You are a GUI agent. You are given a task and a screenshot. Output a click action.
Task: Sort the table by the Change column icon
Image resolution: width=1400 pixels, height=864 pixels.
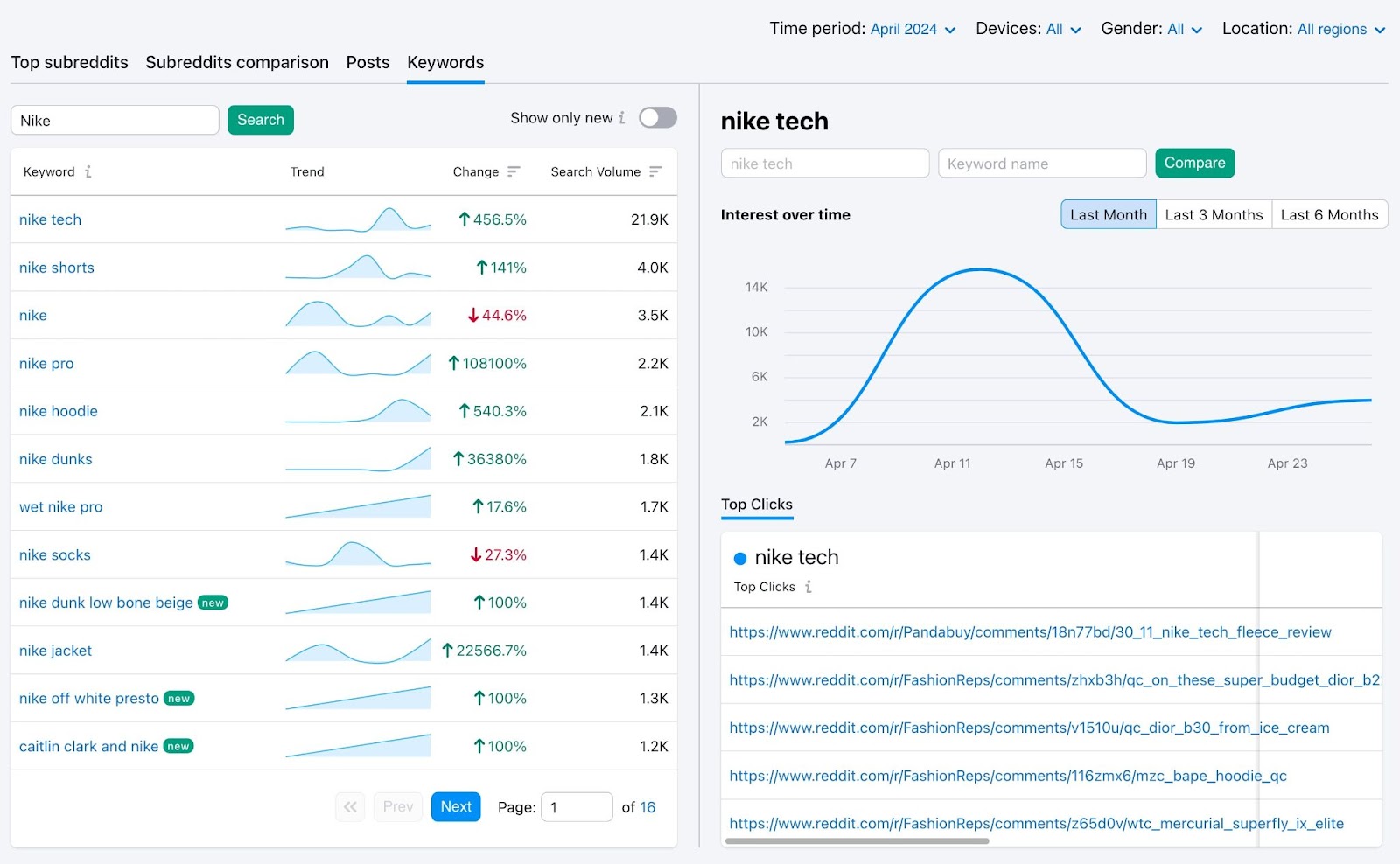(515, 171)
